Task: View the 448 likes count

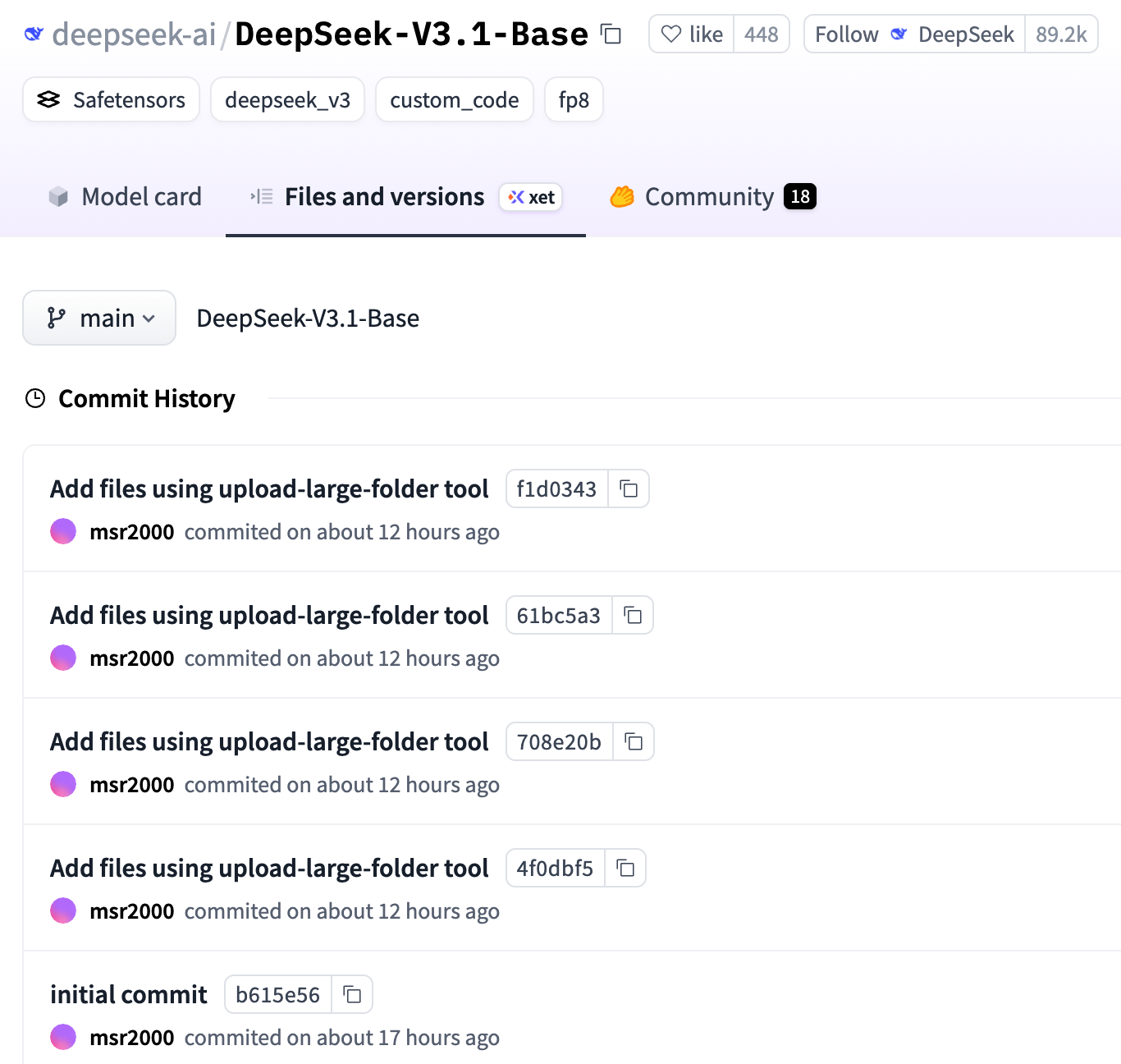Action: pos(761,34)
